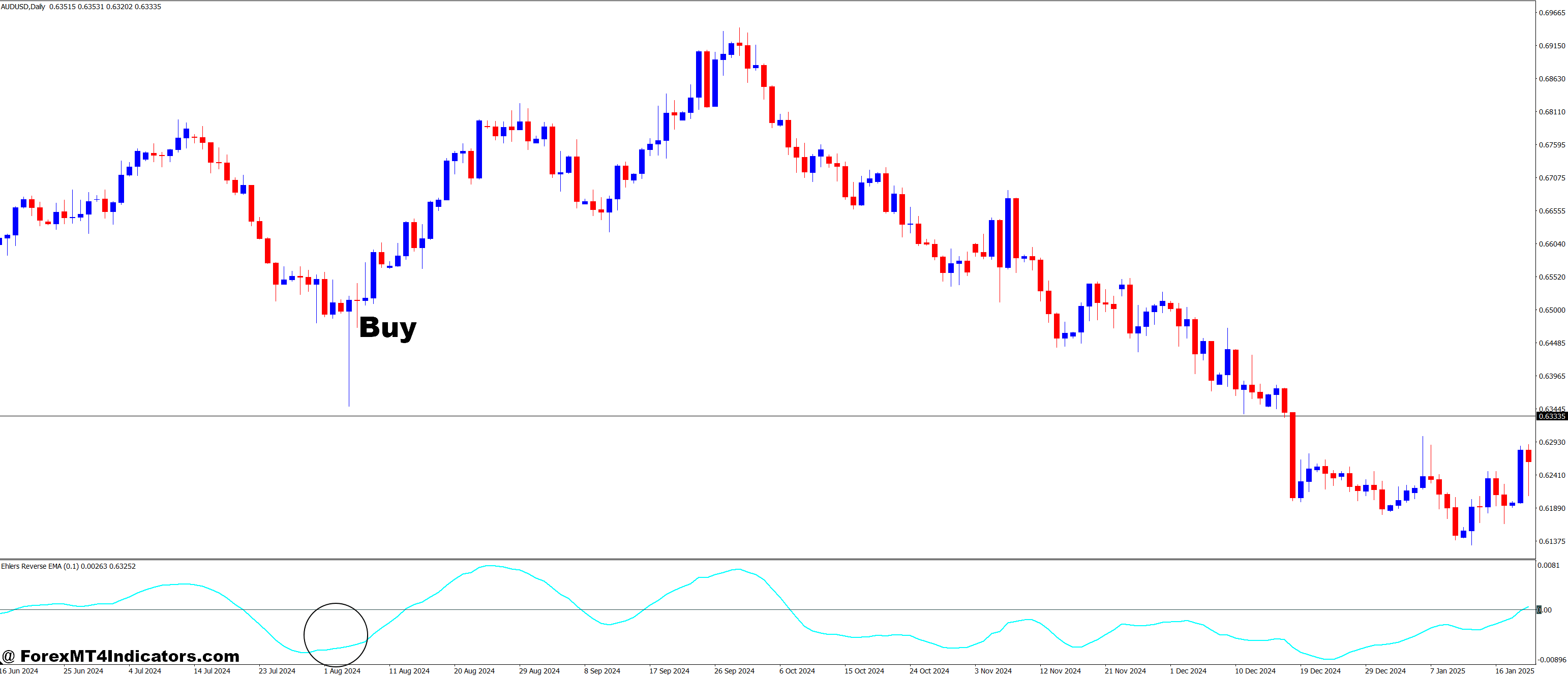Image resolution: width=1568 pixels, height=676 pixels.
Task: Click the -0.00896 indicator scale value
Action: tap(1546, 661)
